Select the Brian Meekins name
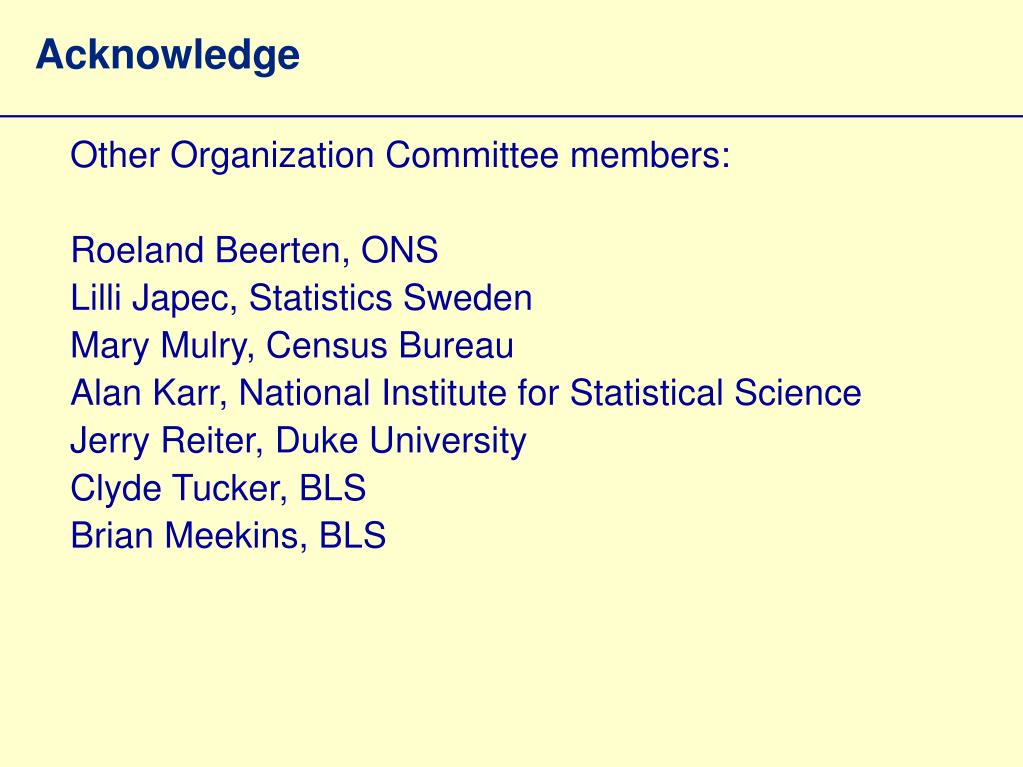The height and width of the screenshot is (767, 1023). click(189, 535)
